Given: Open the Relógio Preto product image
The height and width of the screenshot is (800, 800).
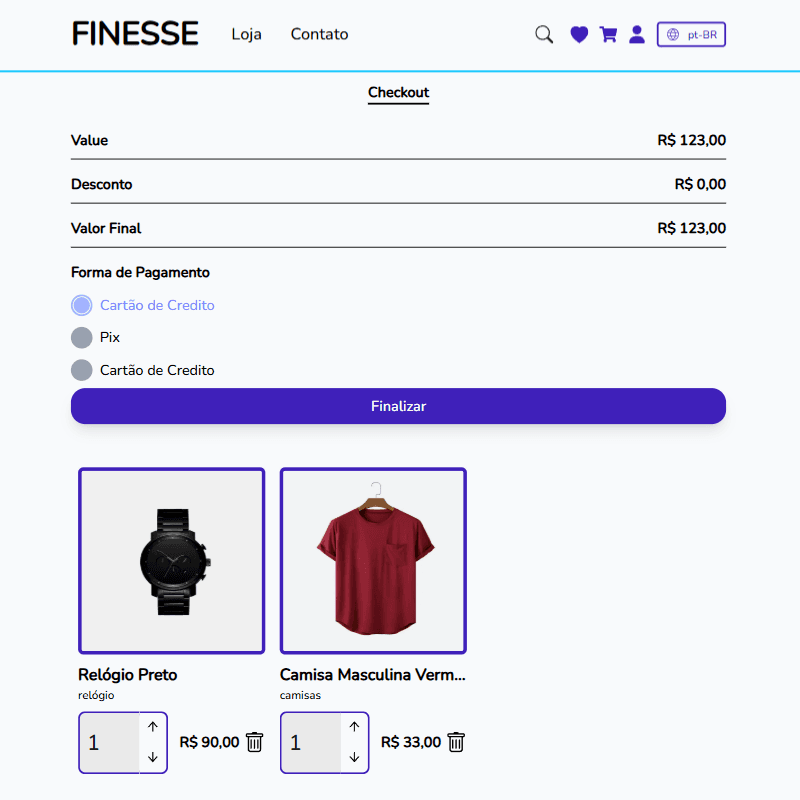Looking at the screenshot, I should [171, 561].
